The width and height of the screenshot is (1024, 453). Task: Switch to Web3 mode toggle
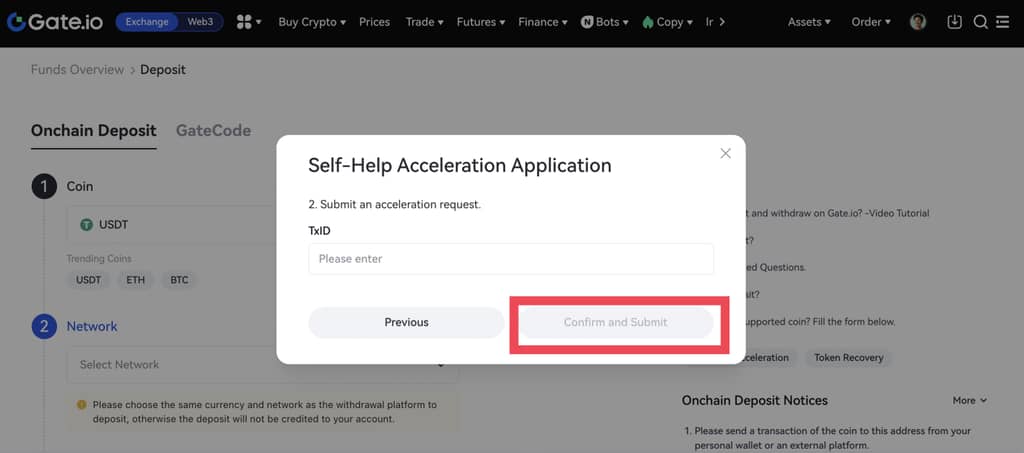[x=200, y=22]
